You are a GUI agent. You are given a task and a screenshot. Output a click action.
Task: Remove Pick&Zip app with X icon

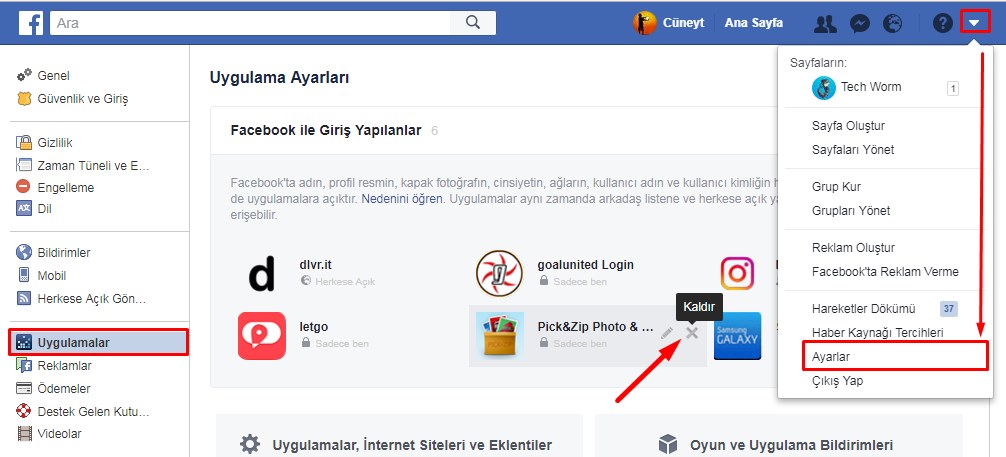point(691,332)
